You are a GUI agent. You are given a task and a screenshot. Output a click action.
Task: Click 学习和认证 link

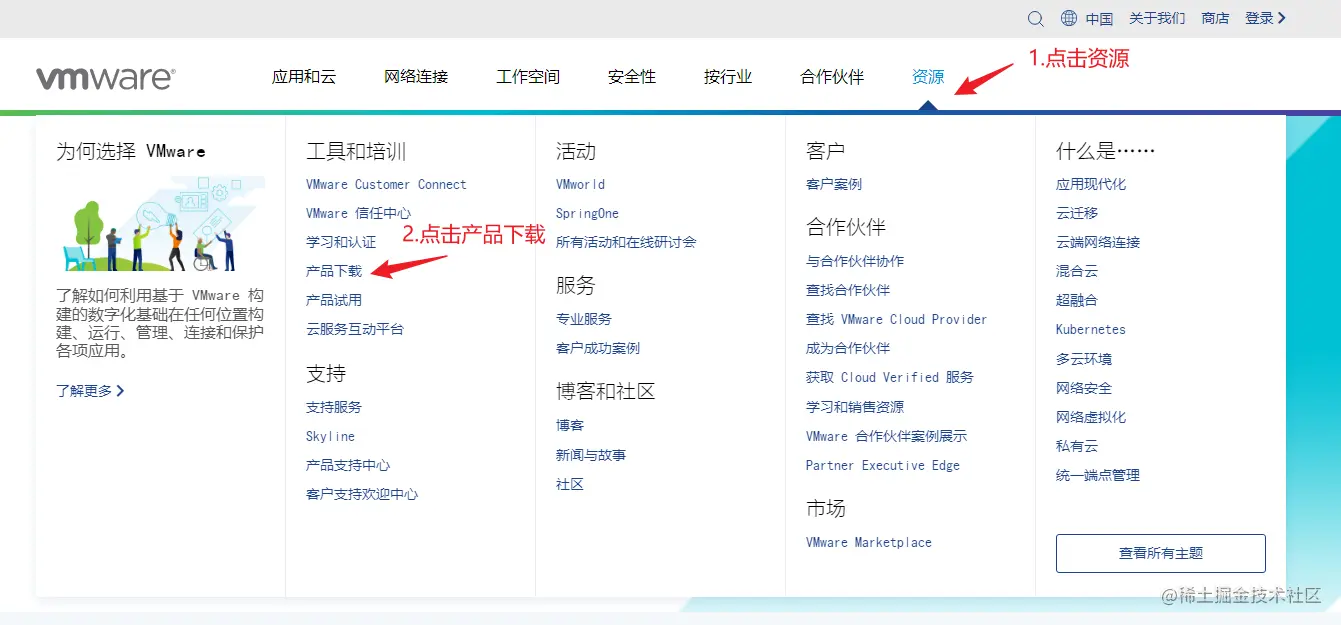pos(341,242)
